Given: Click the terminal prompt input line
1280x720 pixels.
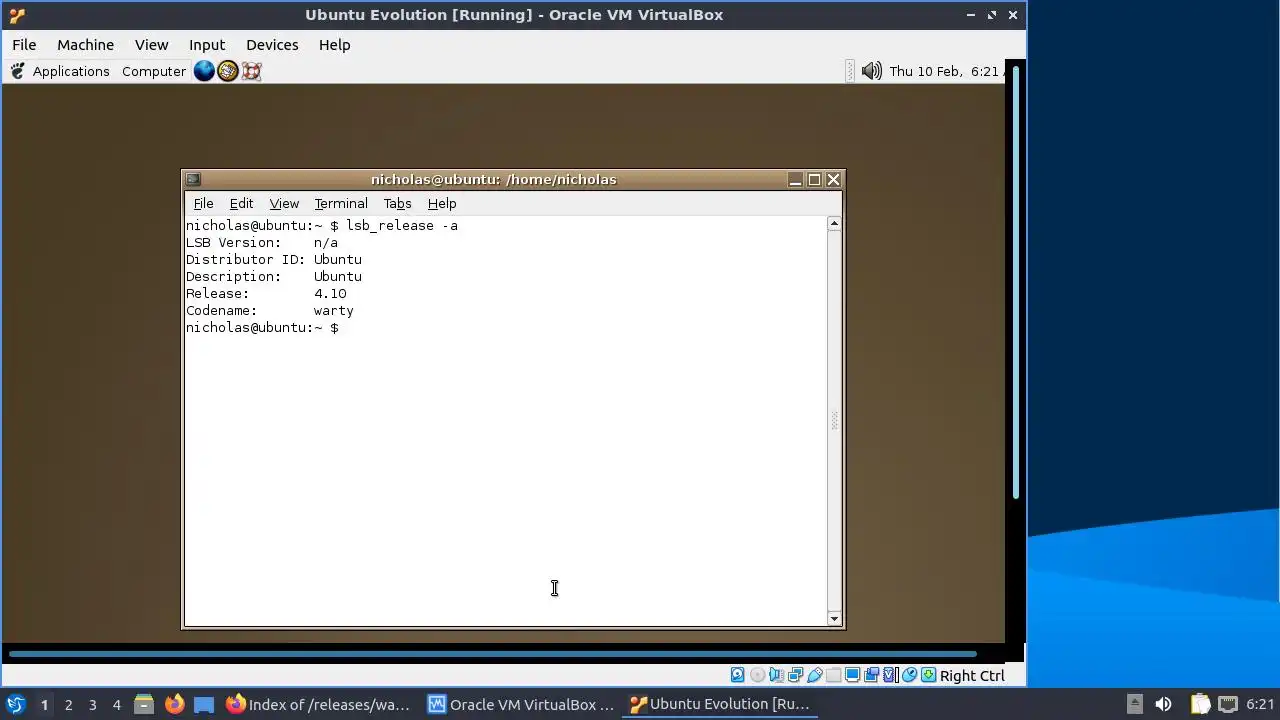Looking at the screenshot, I should tap(262, 328).
